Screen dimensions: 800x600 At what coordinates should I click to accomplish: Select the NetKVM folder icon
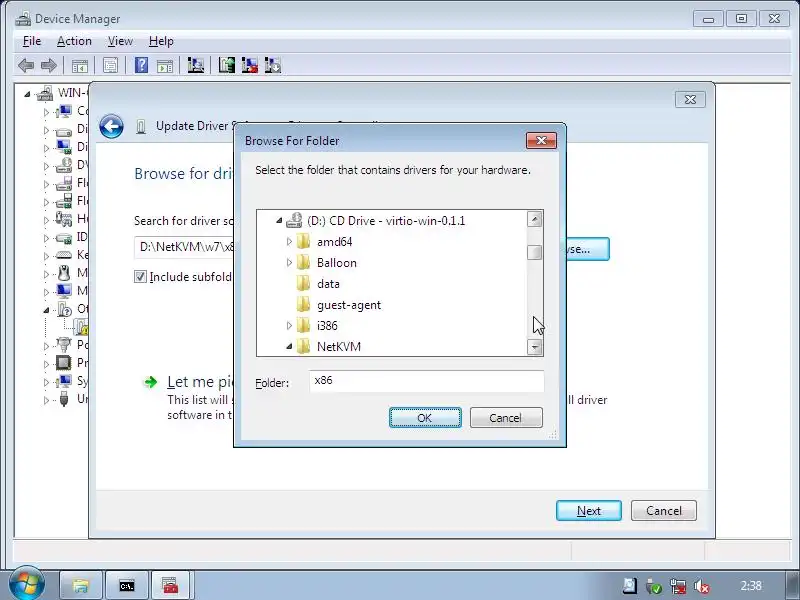303,346
